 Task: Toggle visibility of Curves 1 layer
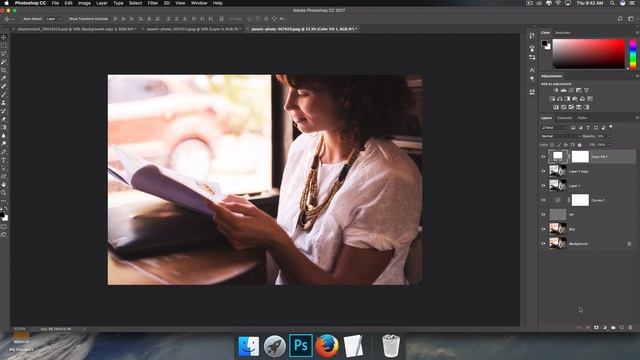point(543,200)
